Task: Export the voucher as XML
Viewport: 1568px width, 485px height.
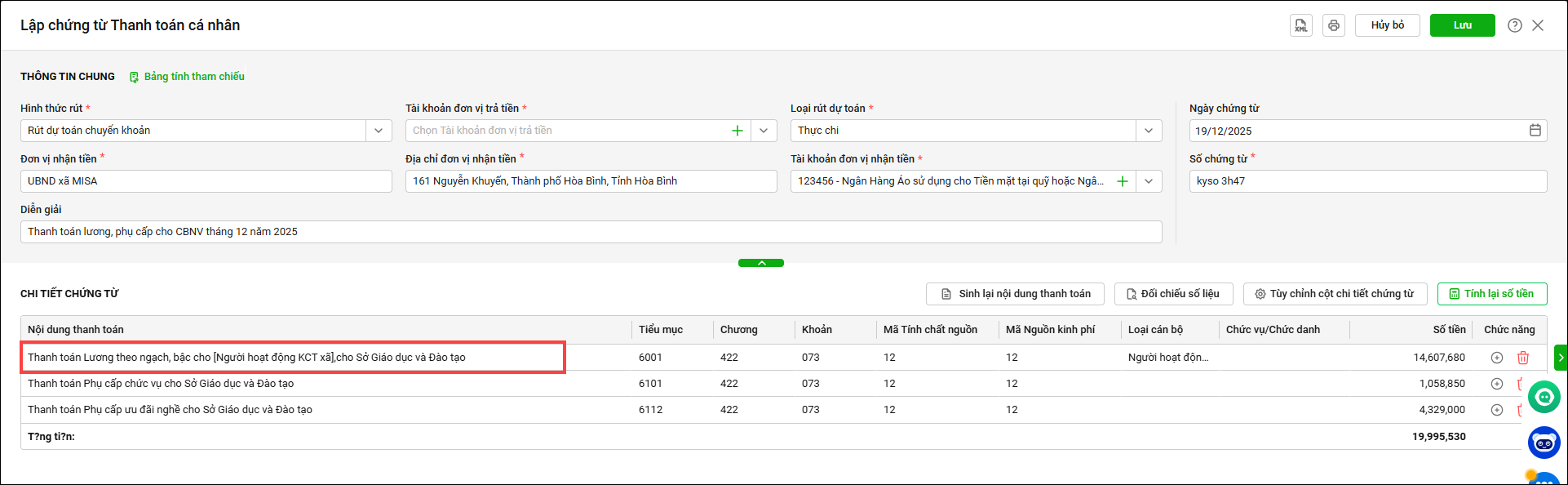Action: pos(1300,25)
